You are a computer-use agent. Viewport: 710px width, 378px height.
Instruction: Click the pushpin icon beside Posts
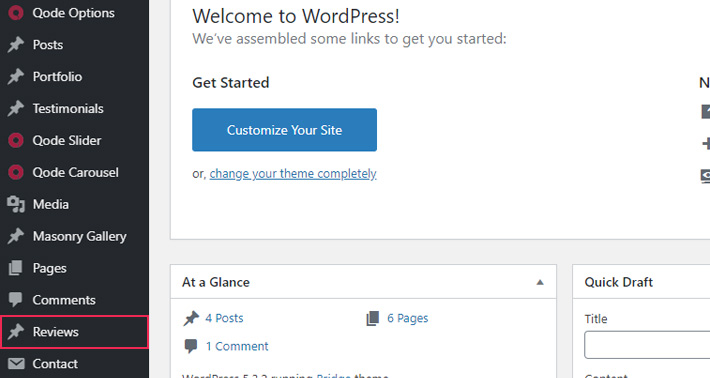coord(16,44)
